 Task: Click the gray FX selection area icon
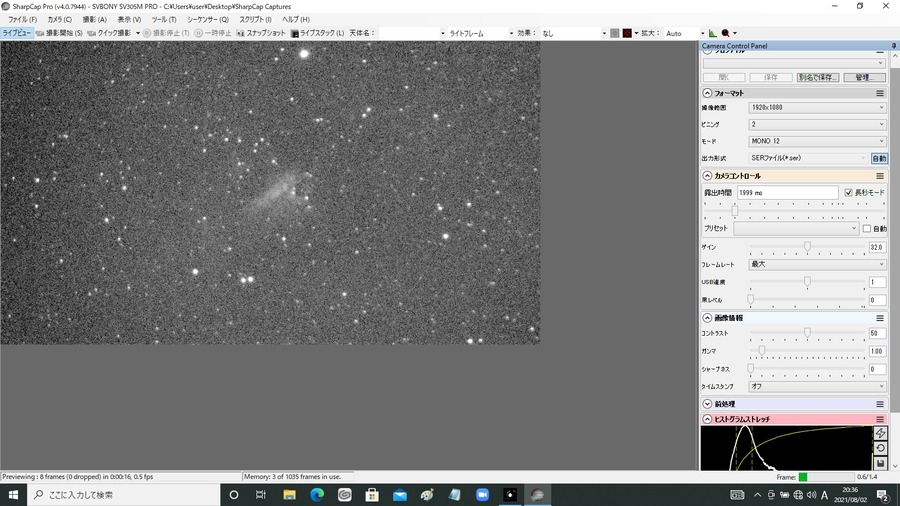[615, 33]
